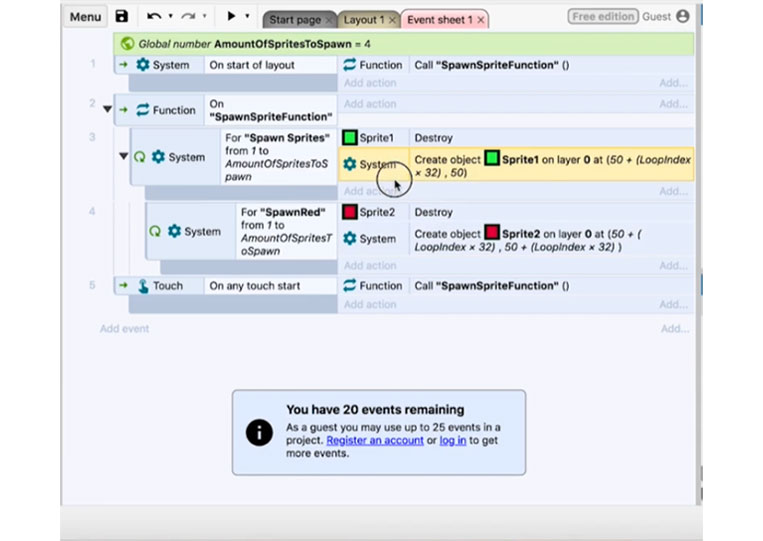Click the System gear icon in event 3 condition
The image size is (763, 541).
point(158,157)
